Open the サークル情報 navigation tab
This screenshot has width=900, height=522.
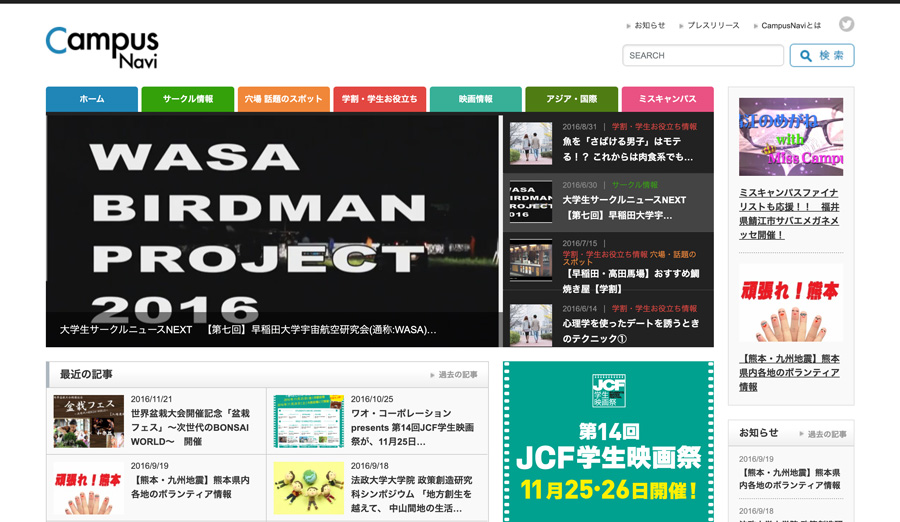[x=188, y=99]
